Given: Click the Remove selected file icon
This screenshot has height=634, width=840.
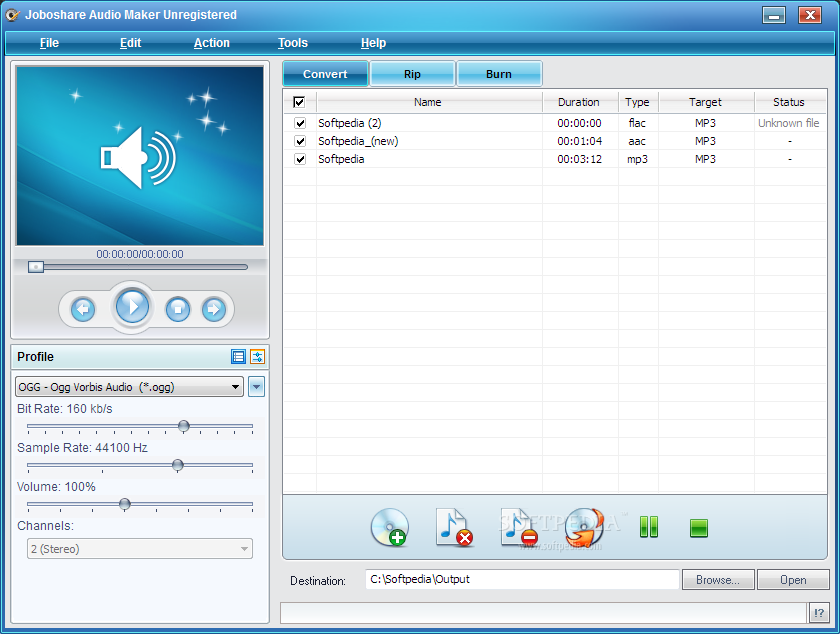Looking at the screenshot, I should [454, 527].
